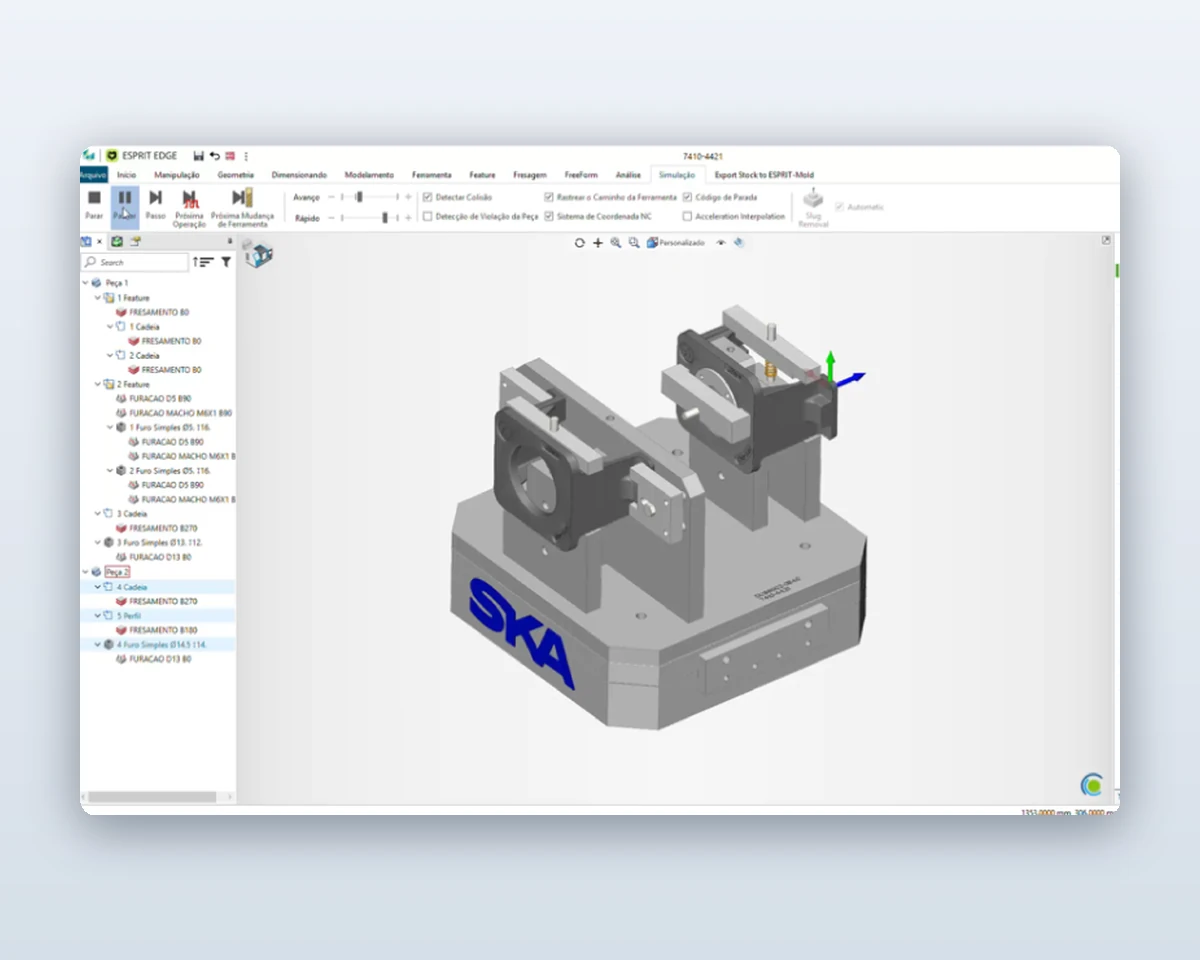Click the Avanço speed slider handle
Image resolution: width=1200 pixels, height=960 pixels.
(360, 197)
